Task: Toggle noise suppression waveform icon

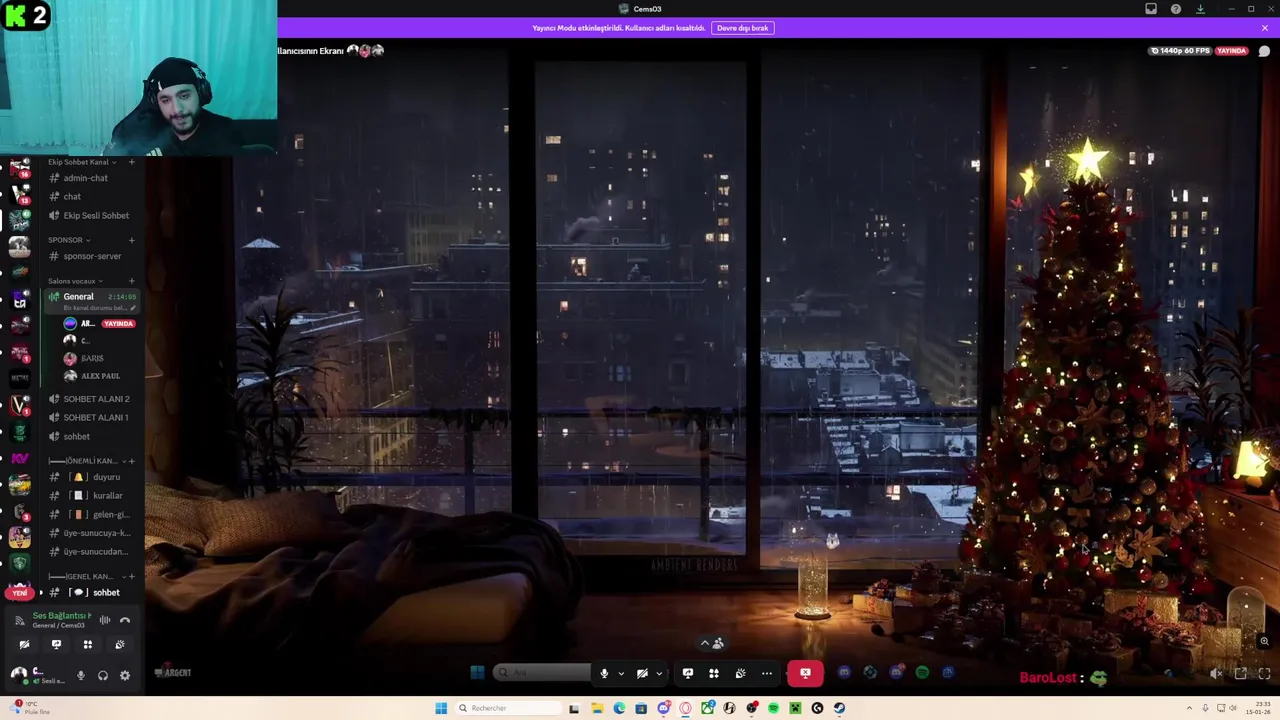Action: pyautogui.click(x=105, y=620)
